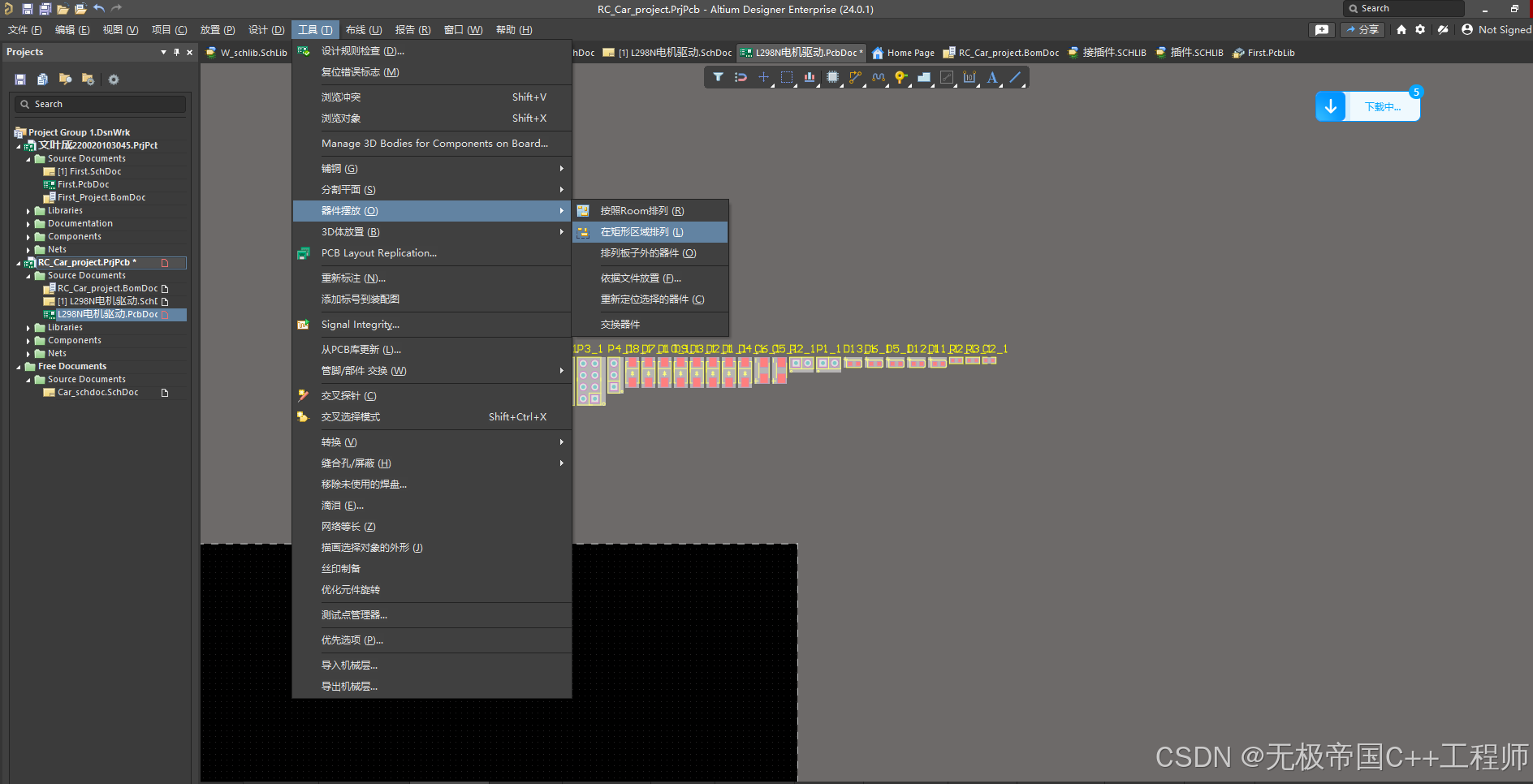Click the place dimension icon in Active Bar

click(969, 77)
